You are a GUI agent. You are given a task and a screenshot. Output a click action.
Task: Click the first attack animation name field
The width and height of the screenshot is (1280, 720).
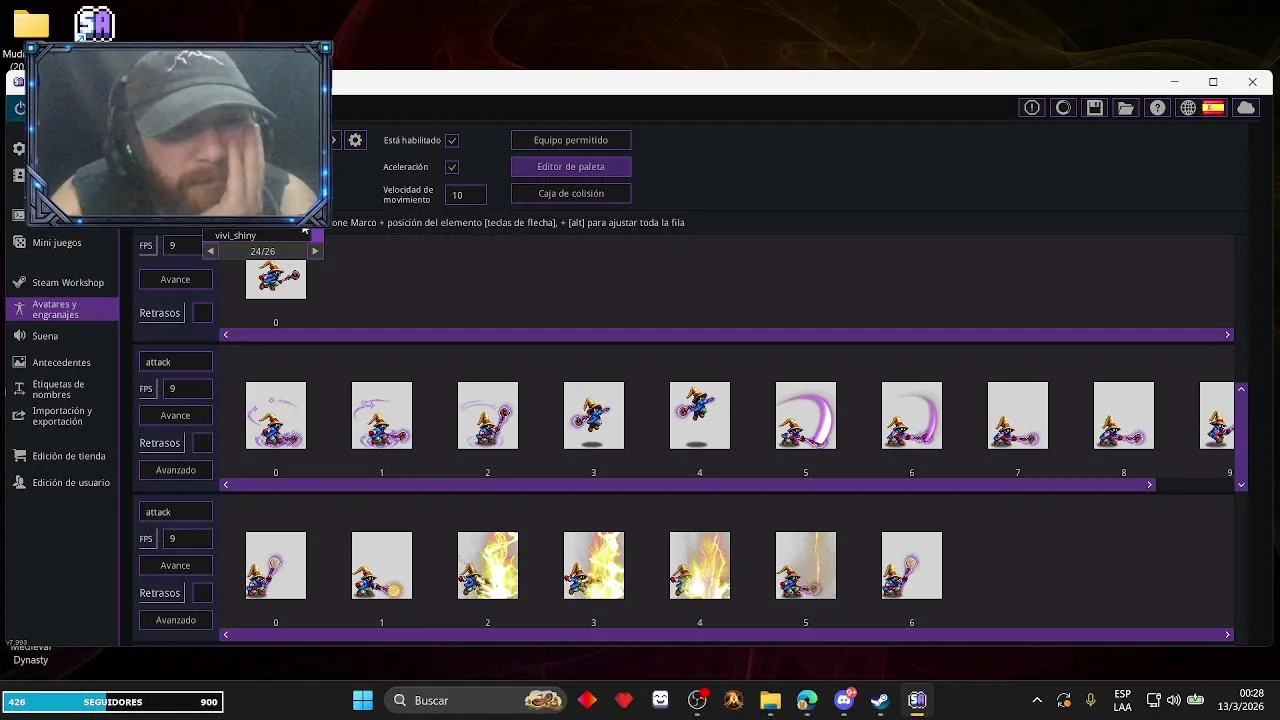pos(175,362)
